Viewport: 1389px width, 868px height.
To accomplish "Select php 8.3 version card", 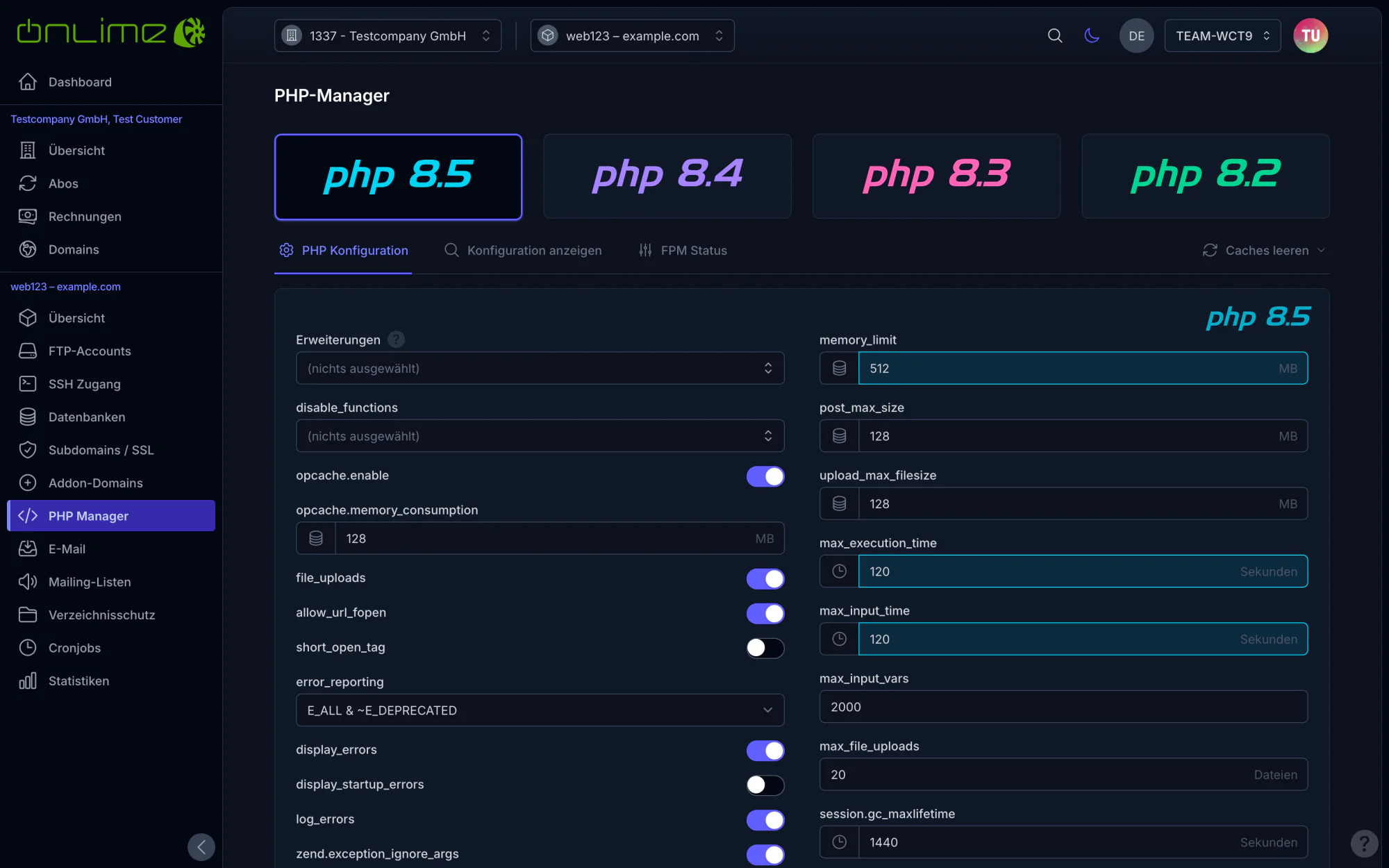I will coord(936,176).
